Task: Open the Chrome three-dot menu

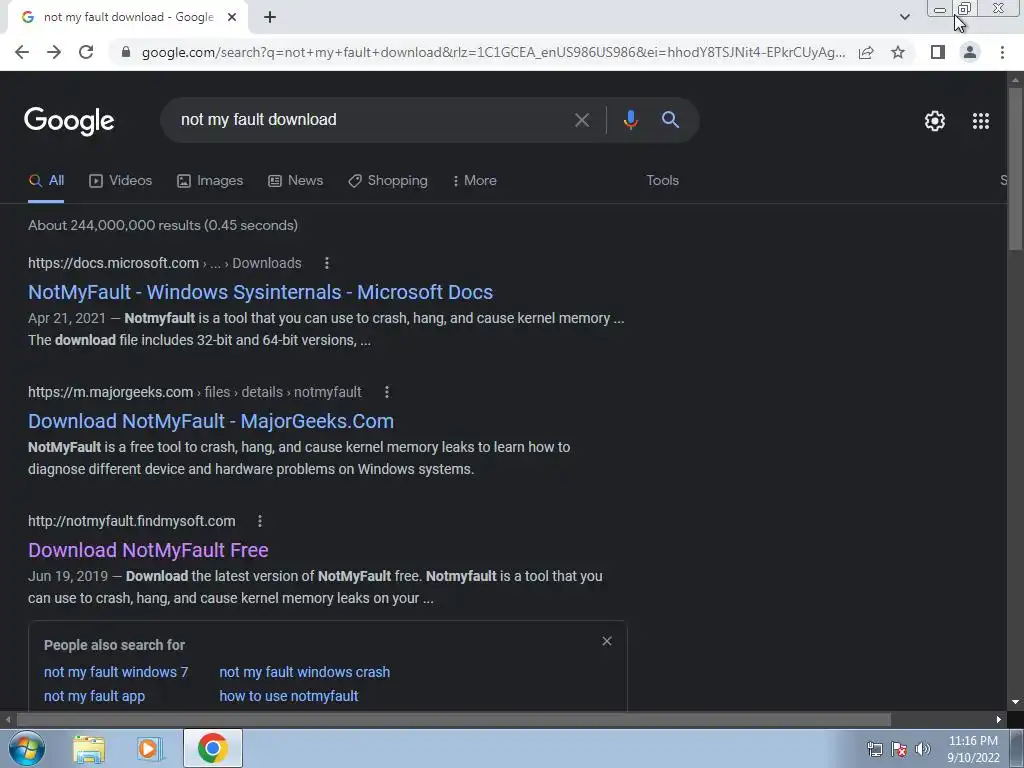Action: pyautogui.click(x=1002, y=52)
